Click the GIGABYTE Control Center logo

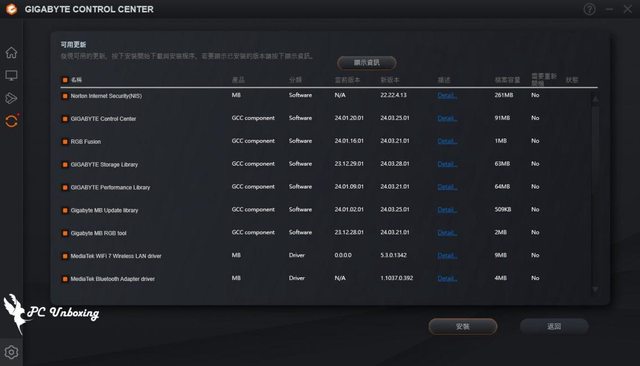(11, 9)
